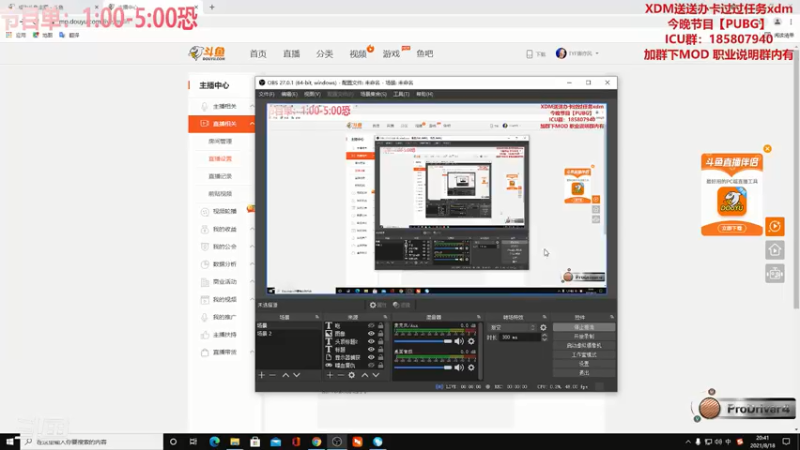
Task: Click the transition duration stepper arrows
Action: 544,337
